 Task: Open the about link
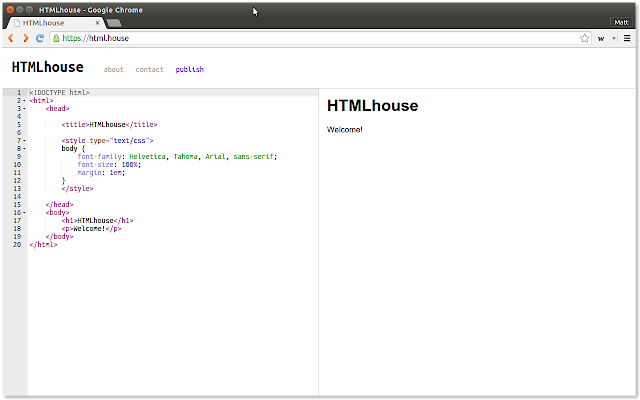[x=113, y=69]
